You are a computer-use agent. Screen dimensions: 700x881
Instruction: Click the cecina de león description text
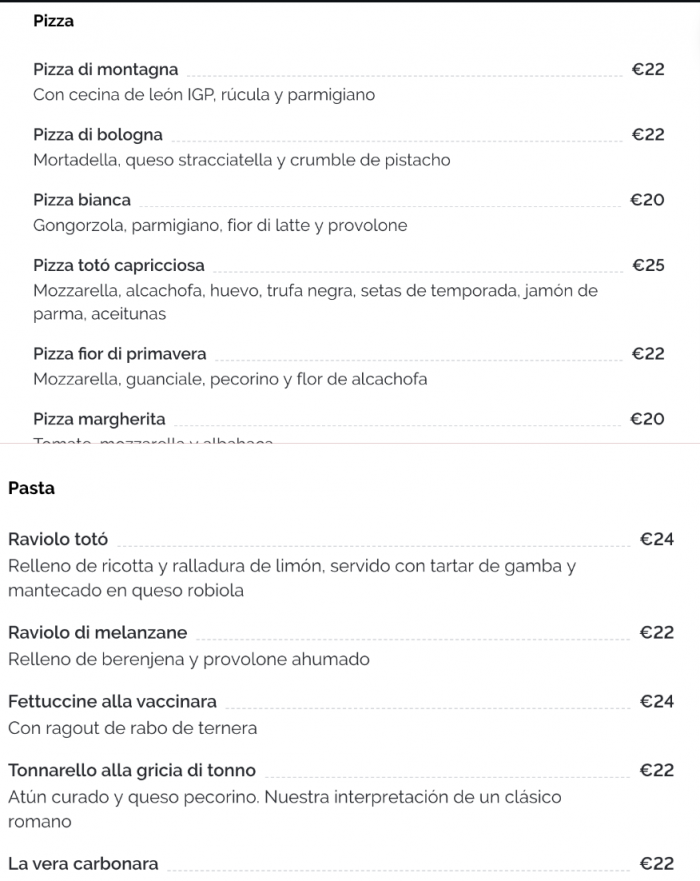point(204,95)
